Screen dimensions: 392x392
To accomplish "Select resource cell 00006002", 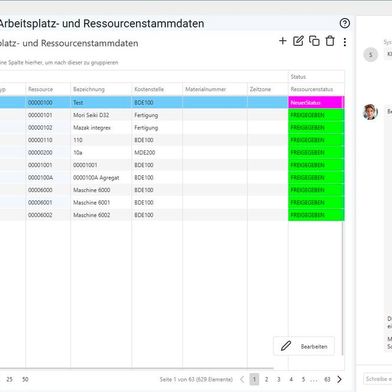I will point(48,215).
